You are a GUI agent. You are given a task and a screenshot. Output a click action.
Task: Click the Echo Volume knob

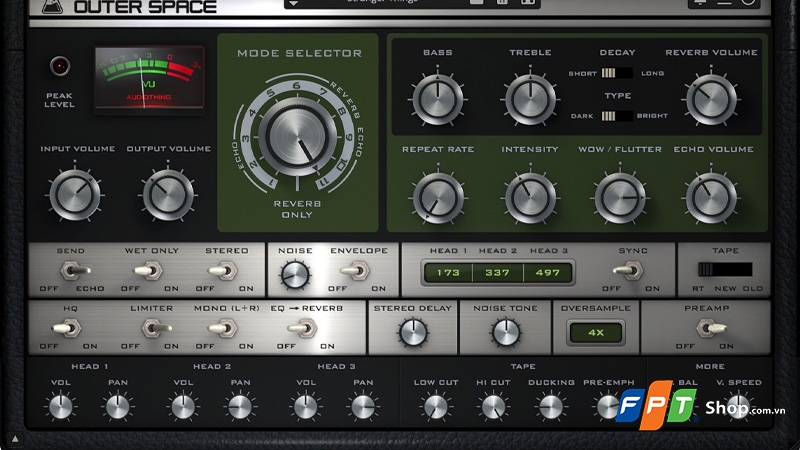coord(711,198)
